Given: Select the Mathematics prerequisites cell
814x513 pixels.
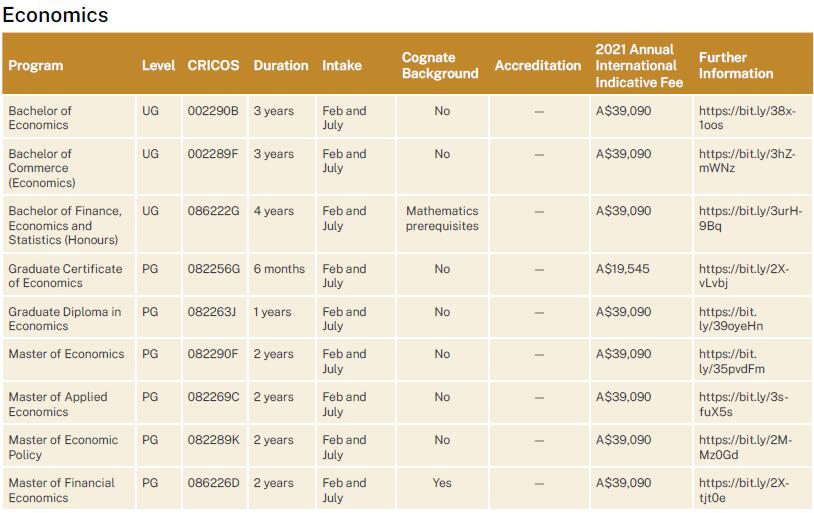Looking at the screenshot, I should pyautogui.click(x=442, y=218).
